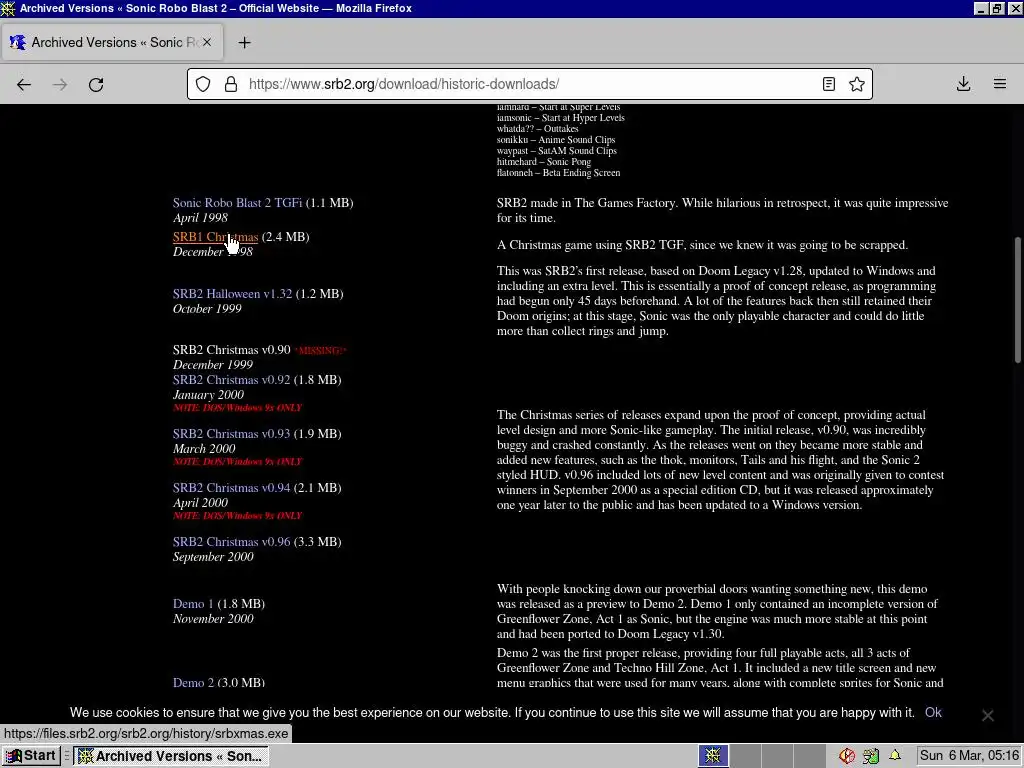Open the Firefox hamburger menu
The image size is (1024, 768).
click(x=1000, y=84)
